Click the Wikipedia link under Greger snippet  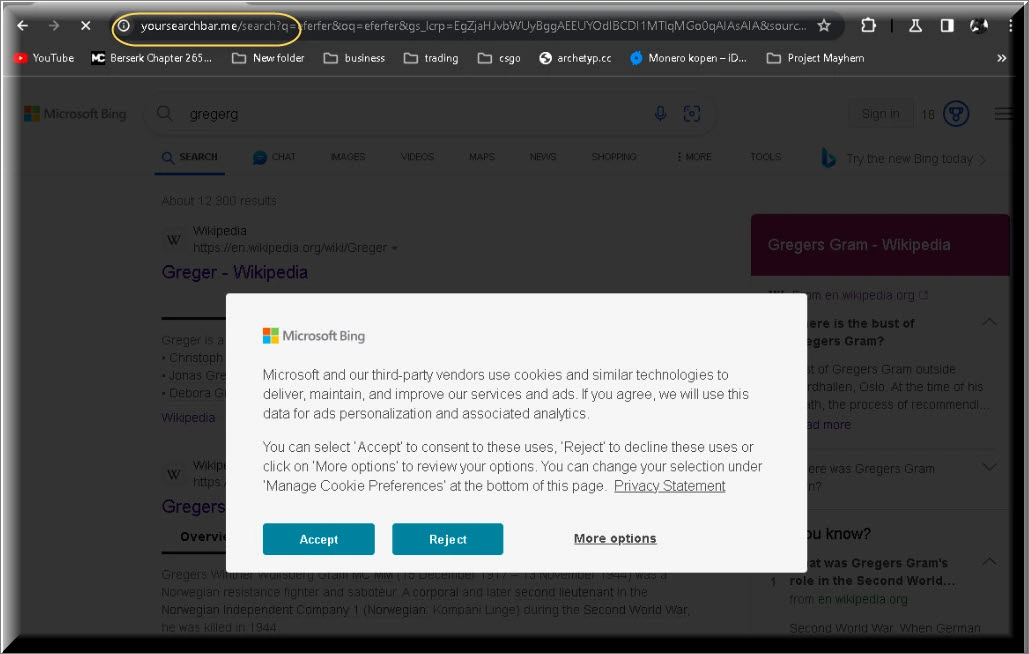[188, 418]
